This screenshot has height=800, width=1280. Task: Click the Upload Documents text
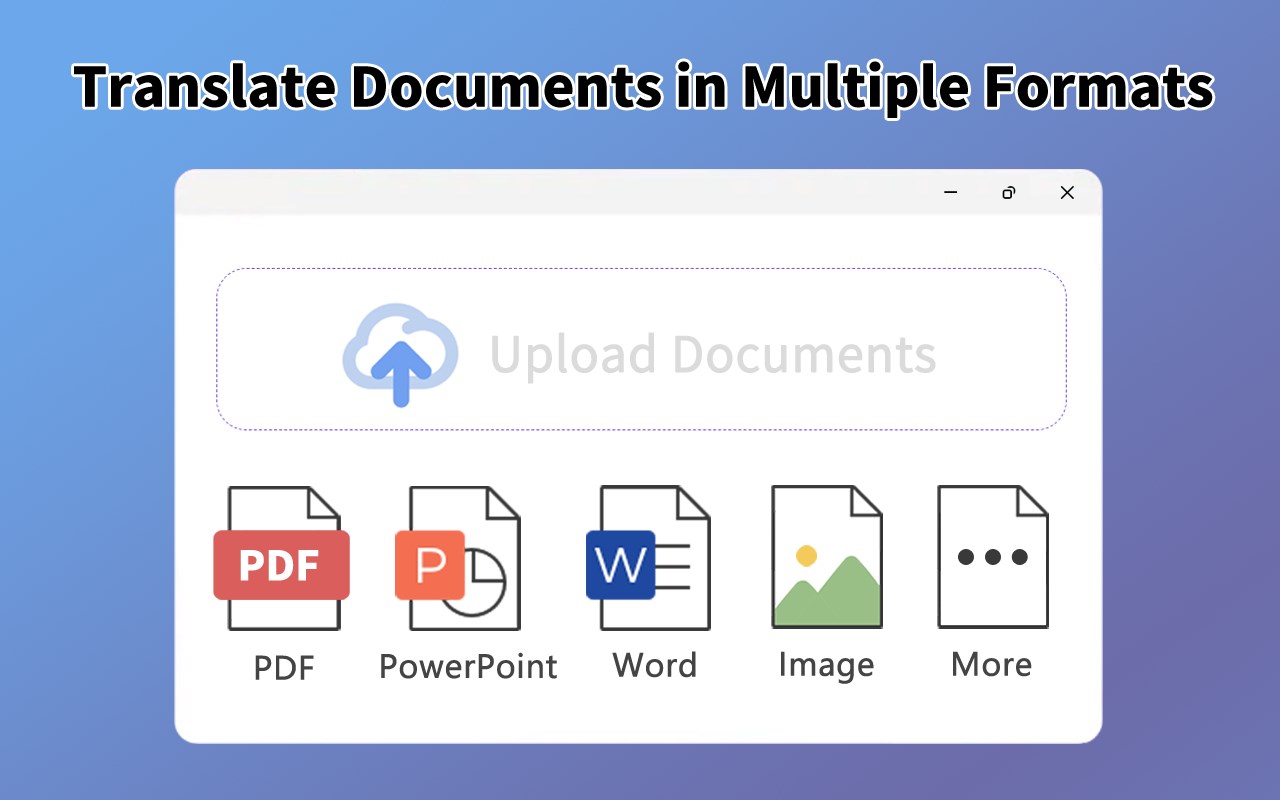click(x=713, y=355)
